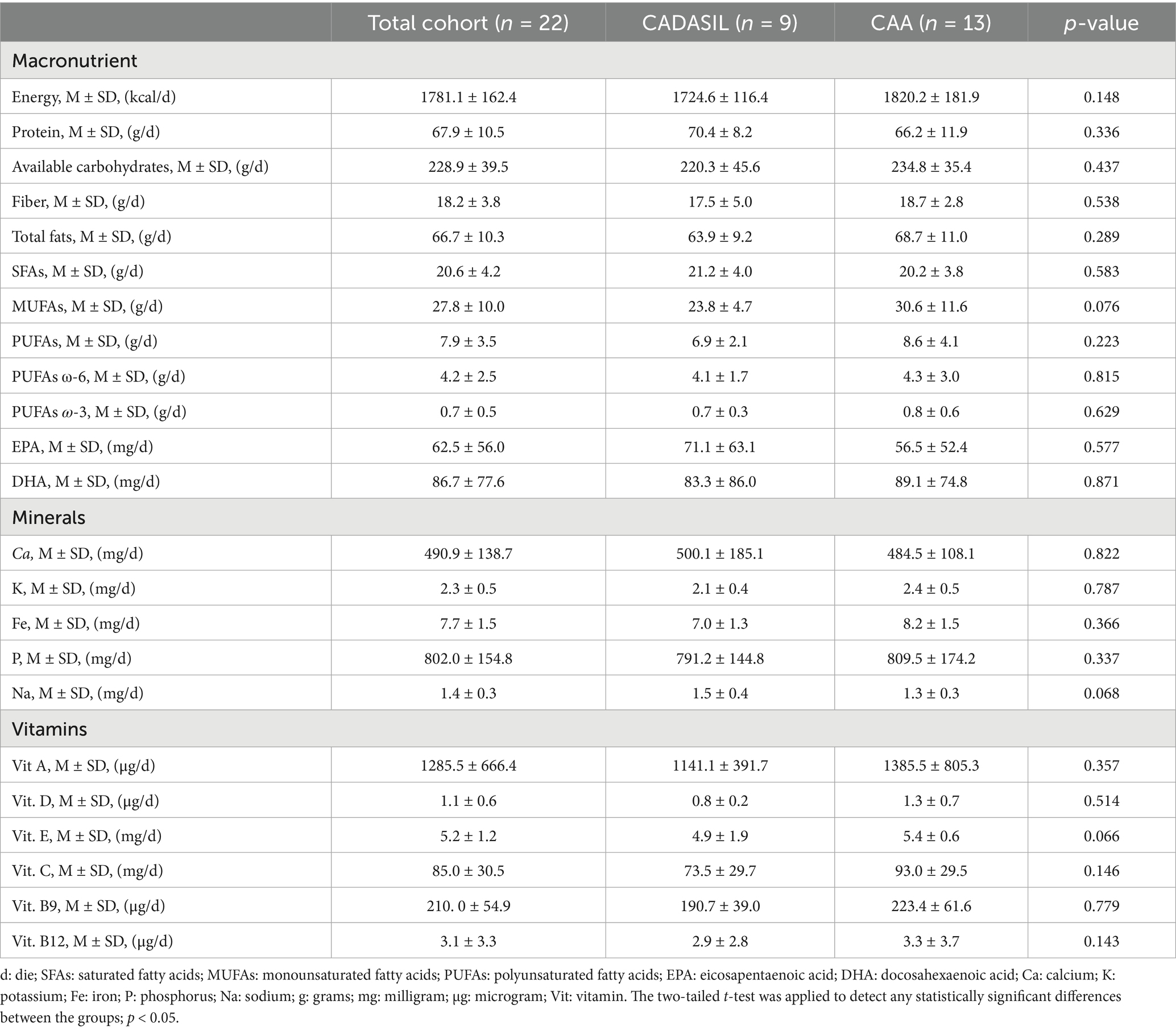Click the MUFAs p-value 0.076
This screenshot has width=1176, height=1030.
click(x=1102, y=307)
